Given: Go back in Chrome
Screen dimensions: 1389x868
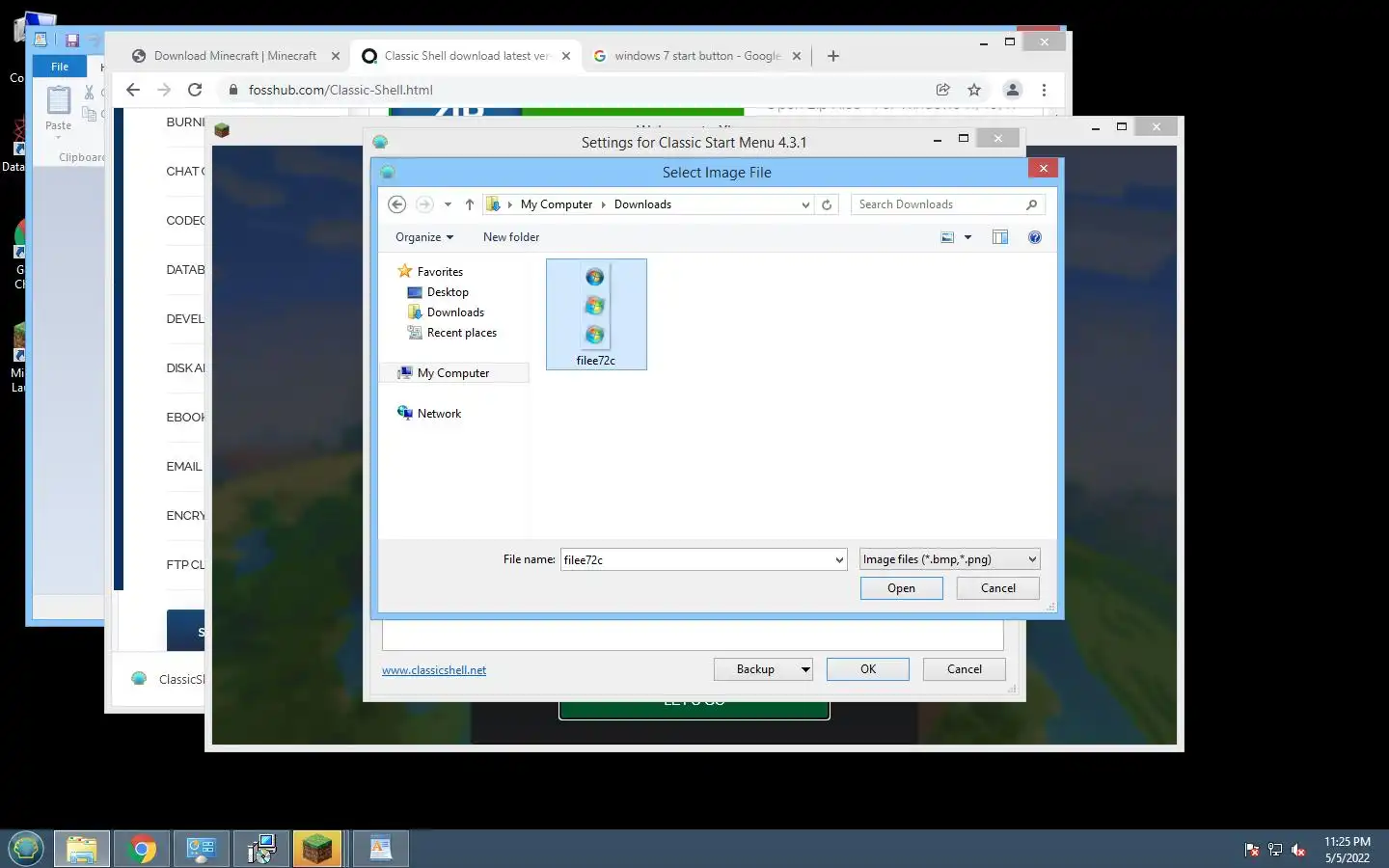Looking at the screenshot, I should pos(133,90).
